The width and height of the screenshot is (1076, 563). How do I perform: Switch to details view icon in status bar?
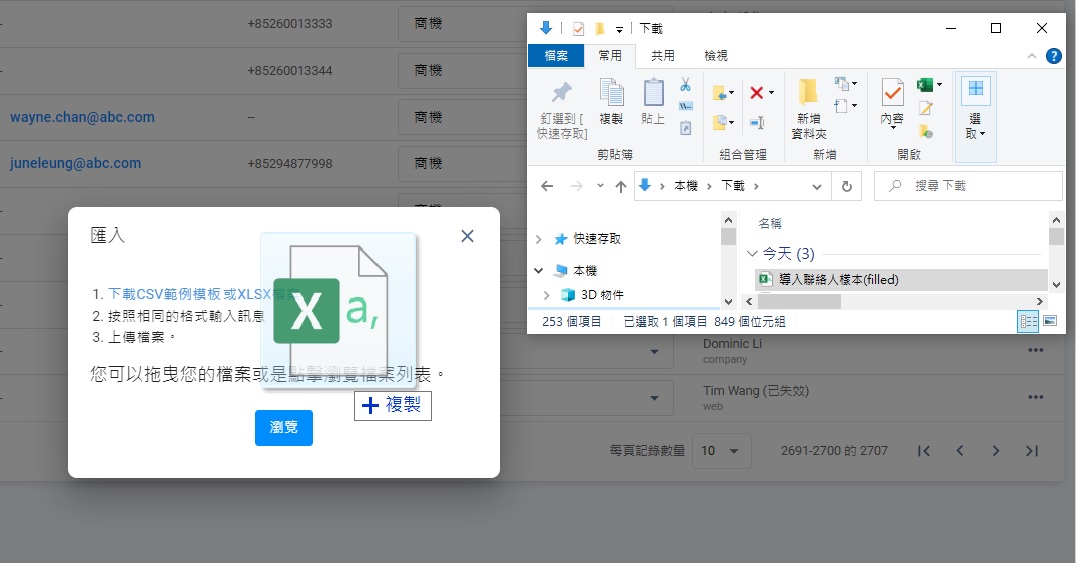[1028, 321]
